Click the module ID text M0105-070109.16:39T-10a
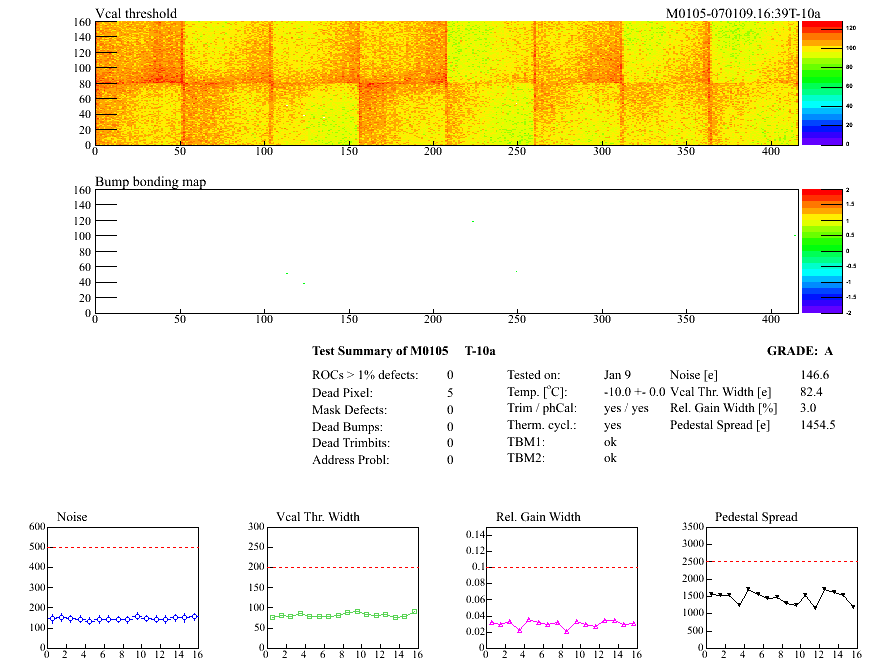Viewport: 896px width, 672px height. 743,13
